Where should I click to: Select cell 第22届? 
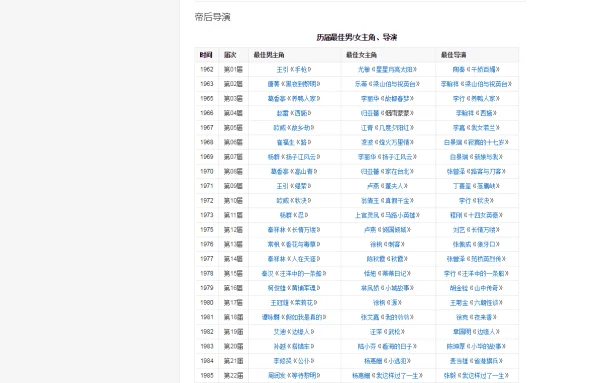tap(233, 376)
